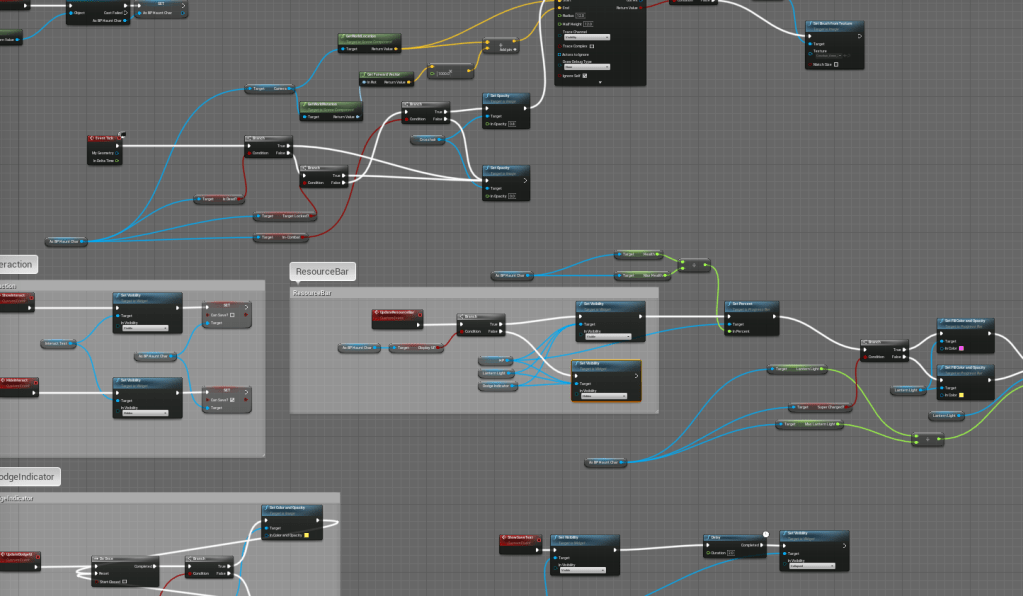Image resolution: width=1023 pixels, height=596 pixels.
Task: Select the Delay node
Action: tap(718, 537)
